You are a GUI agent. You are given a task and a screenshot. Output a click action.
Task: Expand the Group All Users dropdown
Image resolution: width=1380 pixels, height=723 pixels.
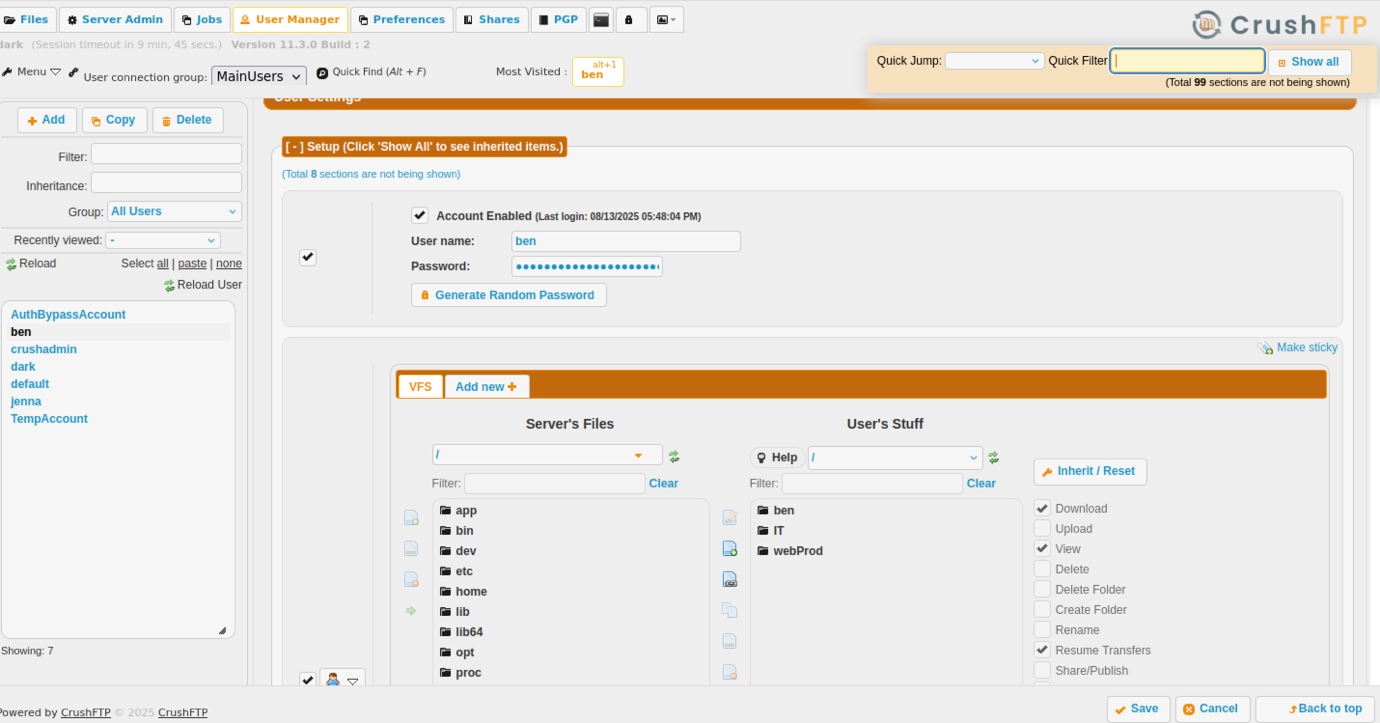point(174,212)
